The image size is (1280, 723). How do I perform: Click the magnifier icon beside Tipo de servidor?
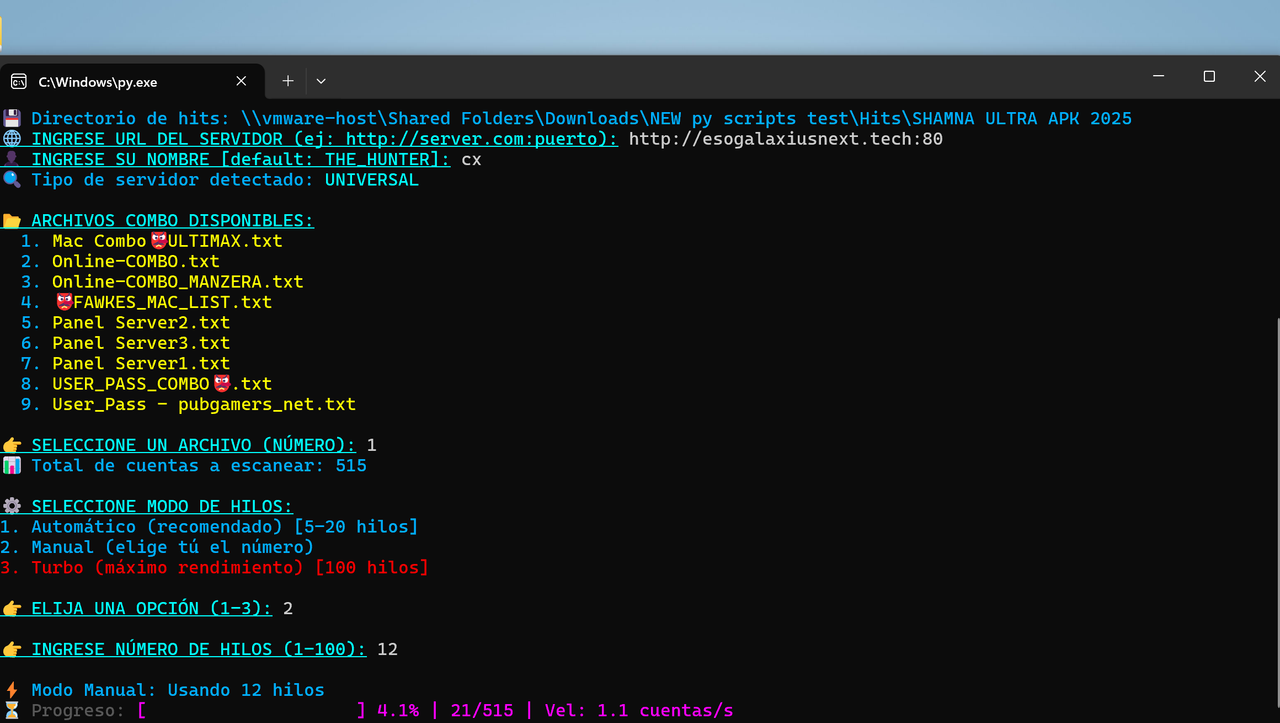pyautogui.click(x=11, y=180)
